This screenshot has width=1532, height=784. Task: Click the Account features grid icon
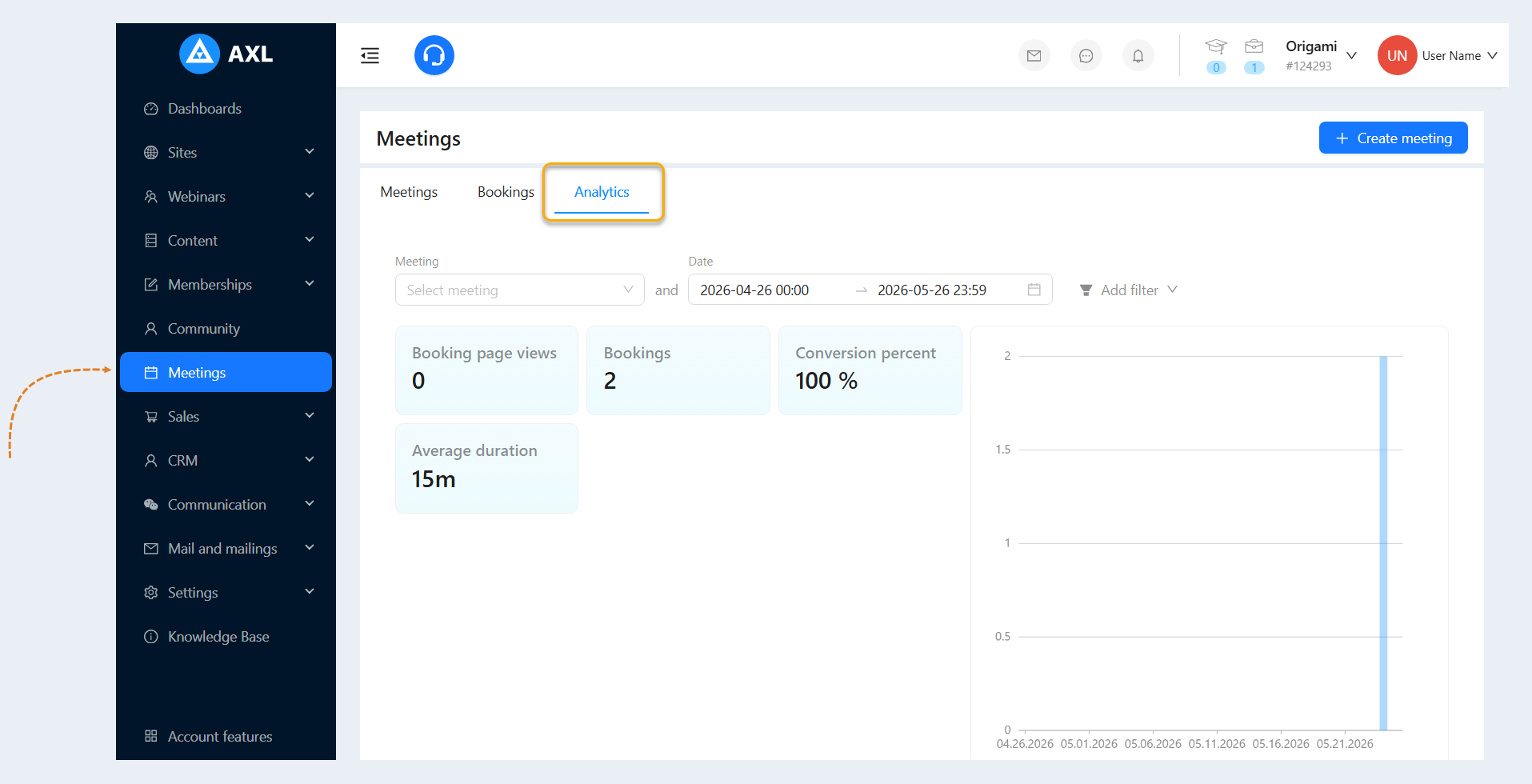(x=151, y=736)
